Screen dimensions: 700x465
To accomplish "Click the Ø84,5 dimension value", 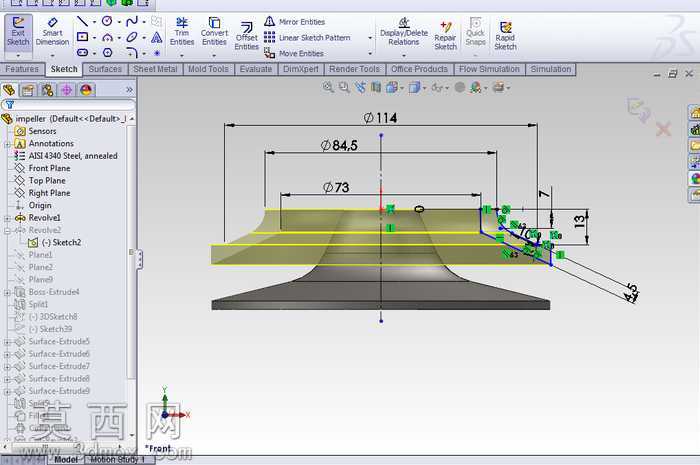I will (339, 145).
